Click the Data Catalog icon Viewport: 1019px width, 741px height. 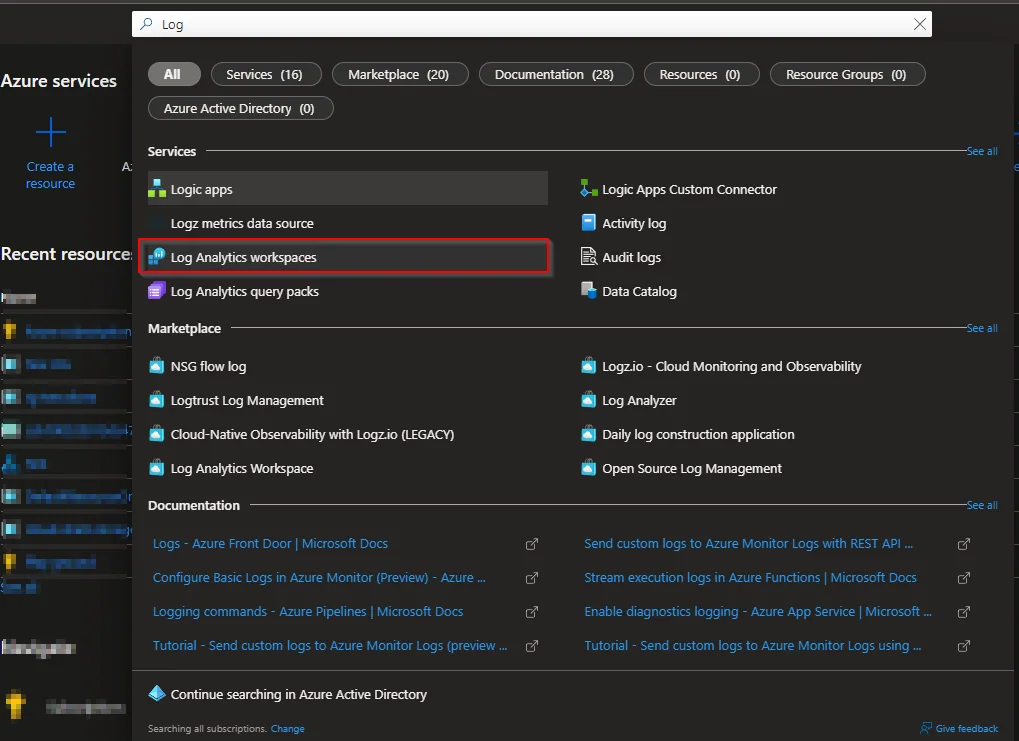coord(589,291)
